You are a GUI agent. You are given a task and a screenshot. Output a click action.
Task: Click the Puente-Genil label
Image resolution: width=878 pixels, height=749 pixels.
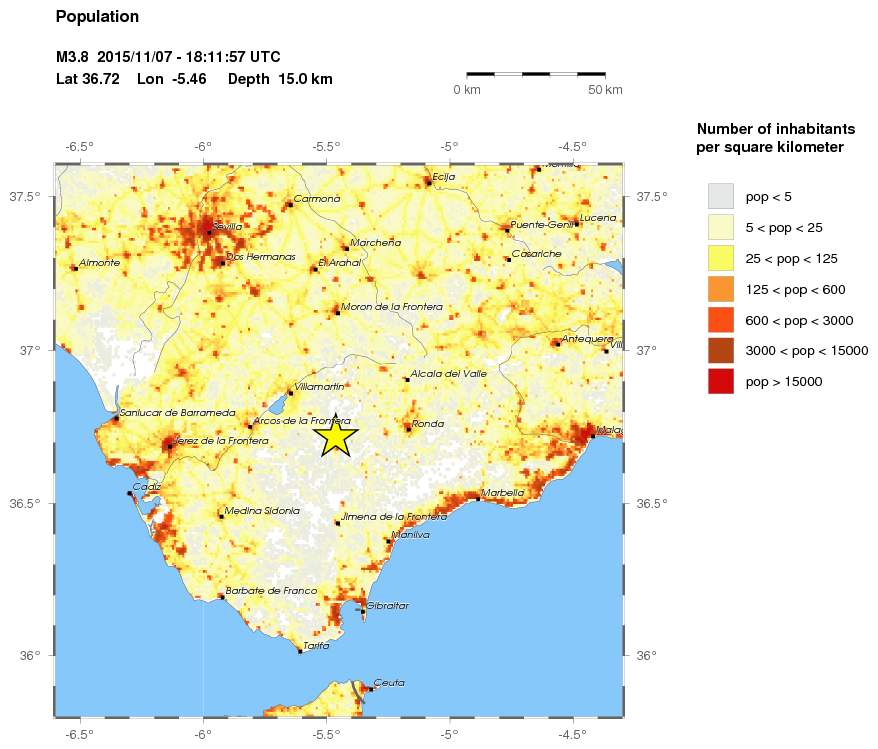pos(542,224)
